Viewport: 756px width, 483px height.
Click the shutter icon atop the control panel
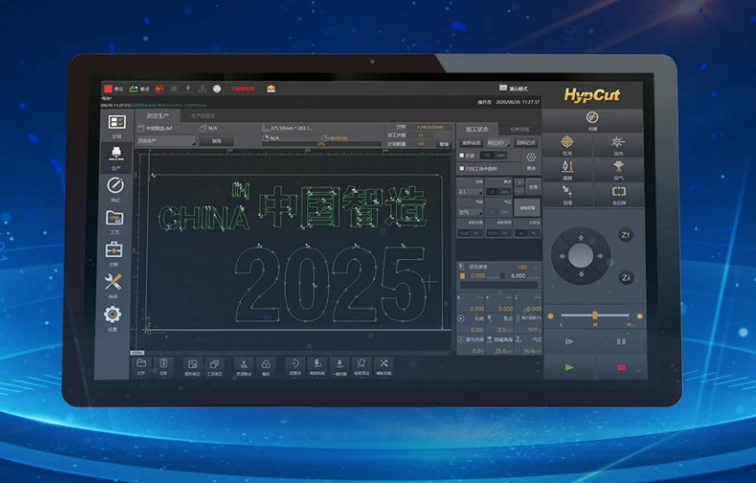592,117
